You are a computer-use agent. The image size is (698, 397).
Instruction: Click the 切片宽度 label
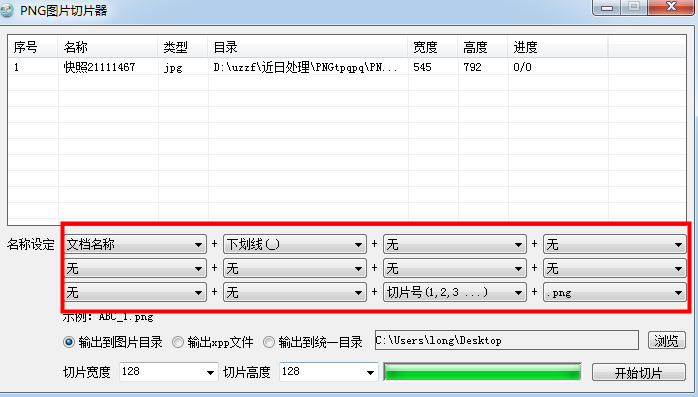[87, 372]
